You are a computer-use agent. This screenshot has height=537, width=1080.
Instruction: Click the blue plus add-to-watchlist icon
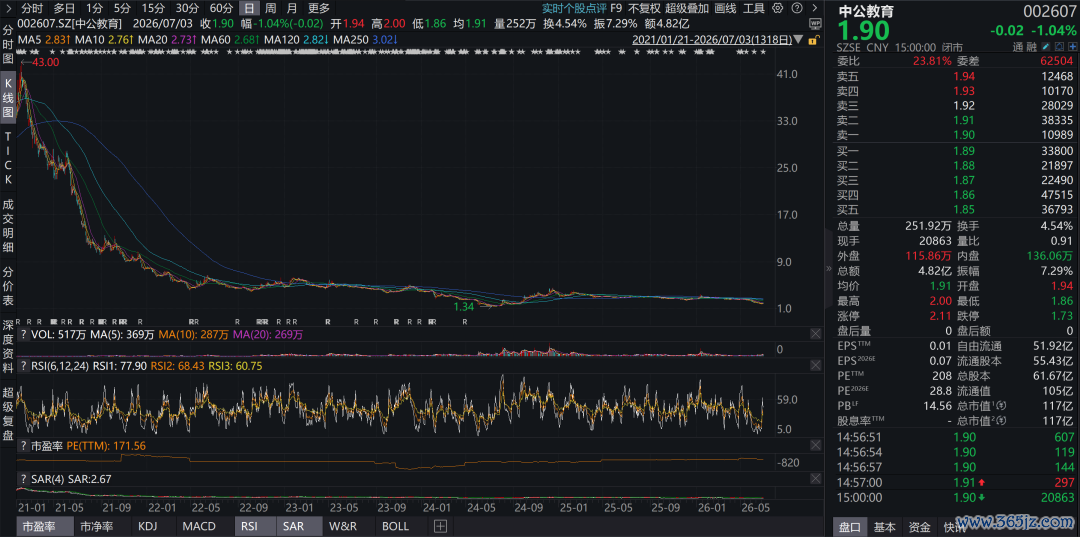click(1070, 48)
